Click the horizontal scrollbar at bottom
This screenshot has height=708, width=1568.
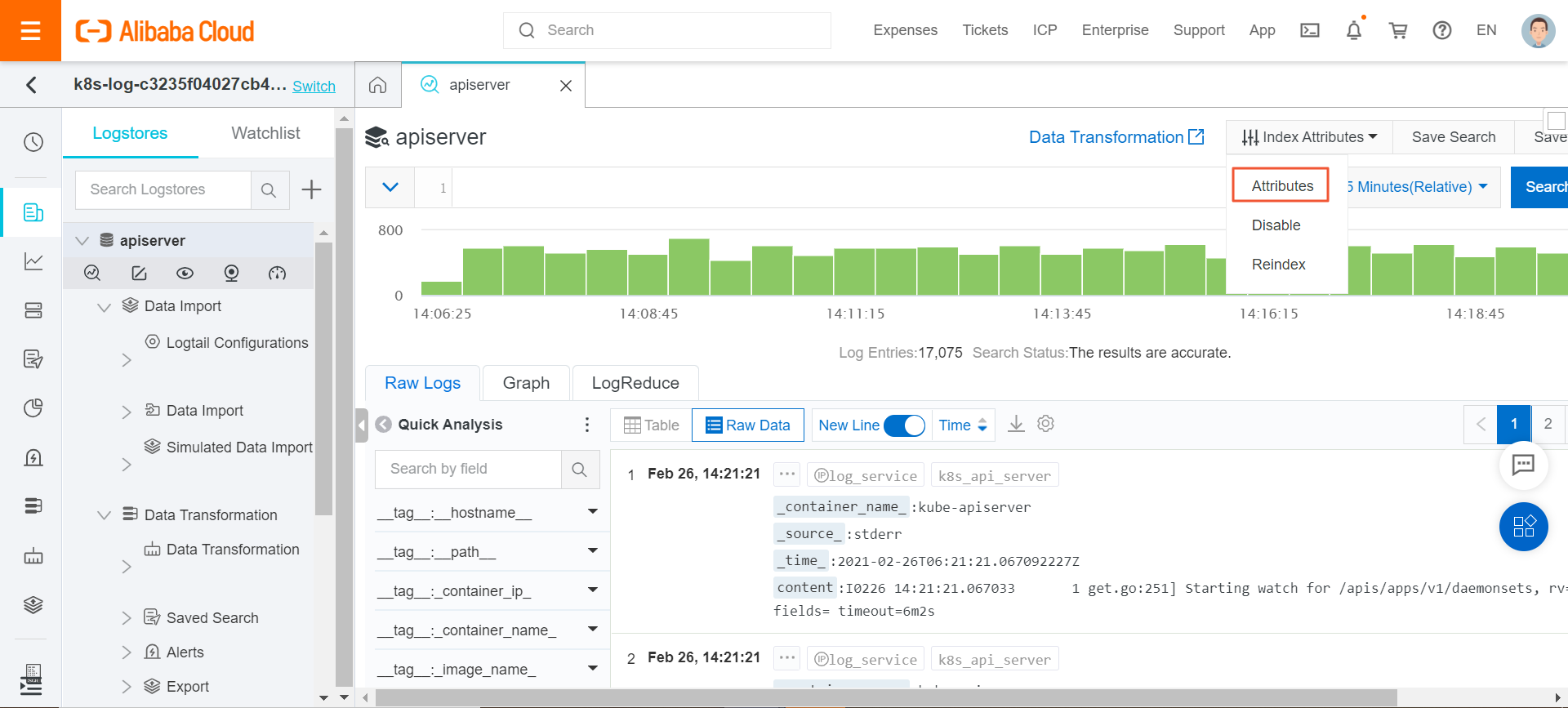pos(886,697)
